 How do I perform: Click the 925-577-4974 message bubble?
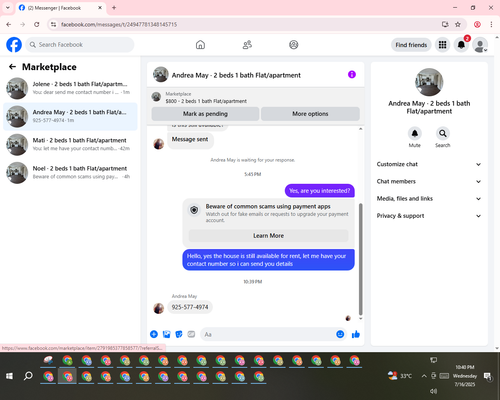(190, 307)
